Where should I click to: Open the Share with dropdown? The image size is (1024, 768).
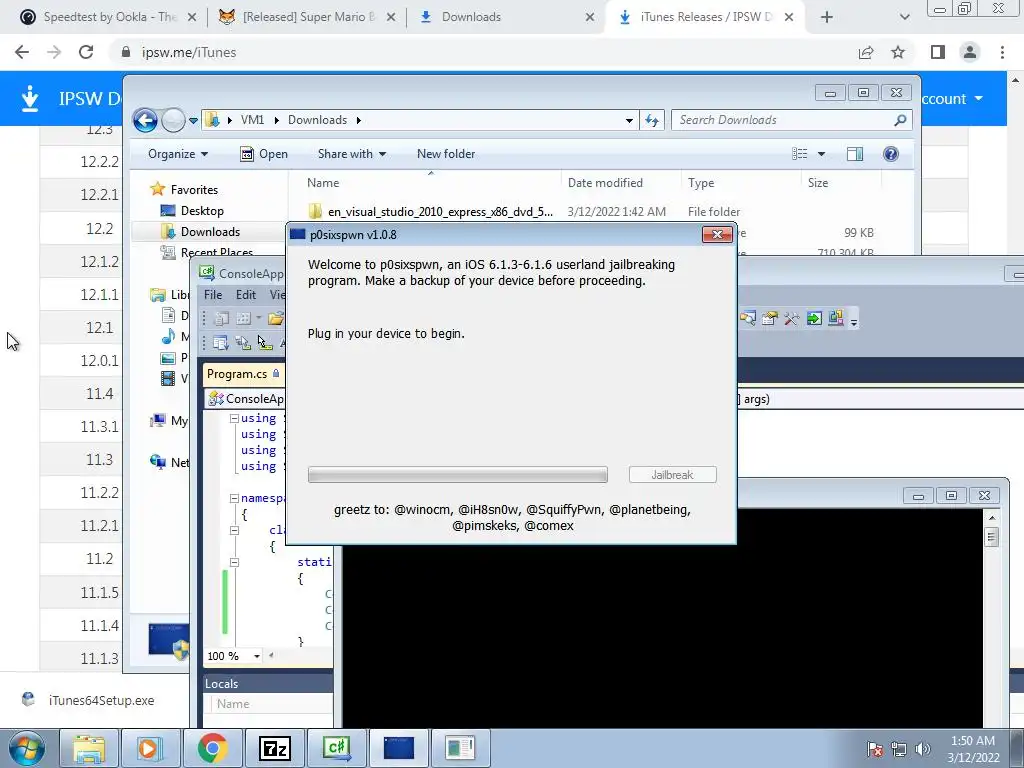(x=351, y=154)
